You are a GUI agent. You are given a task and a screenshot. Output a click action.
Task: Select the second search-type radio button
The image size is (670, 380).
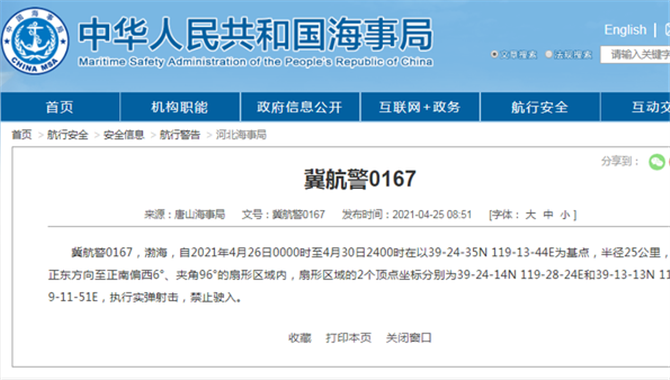pos(549,54)
